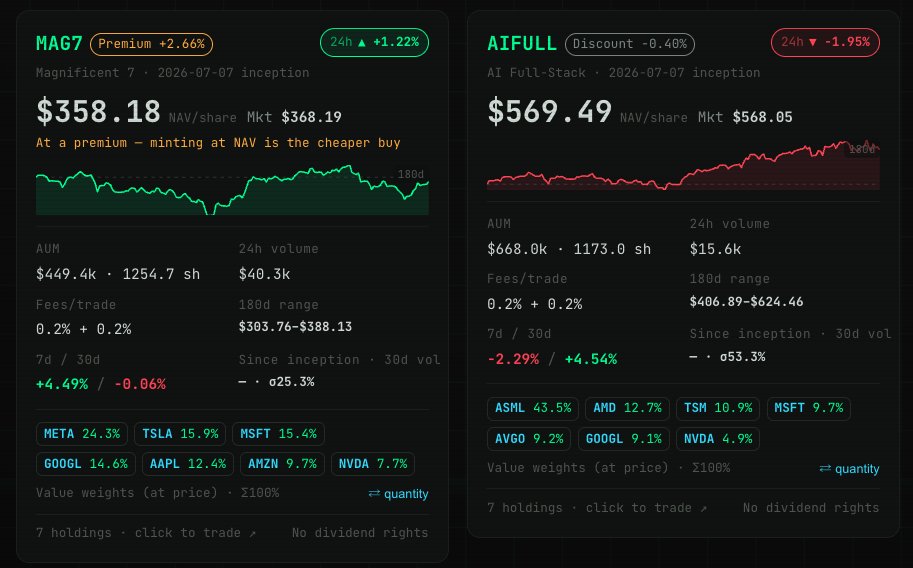Image resolution: width=913 pixels, height=568 pixels.
Task: Click the AUM value $668.0k · 1173.0 sh
Action: pyautogui.click(x=569, y=249)
